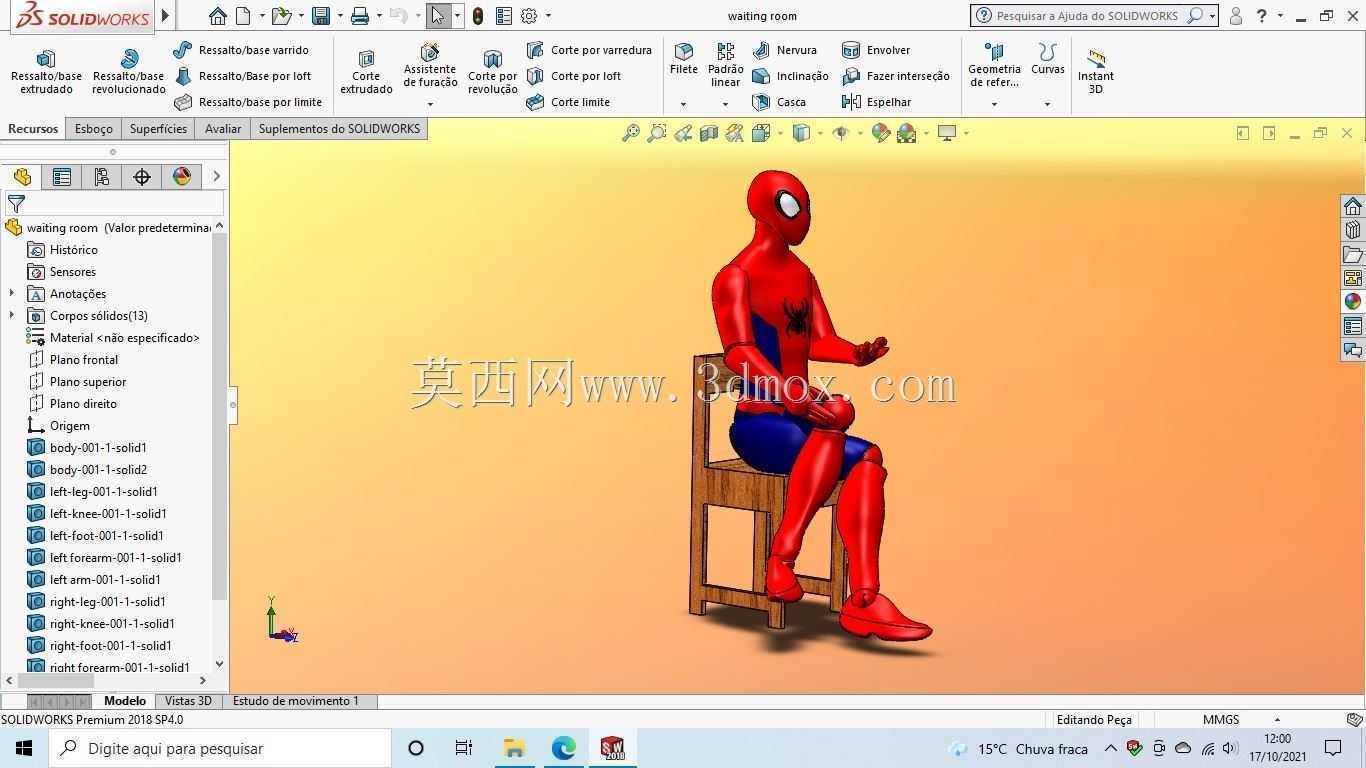Click the Instant 3D tool
Image resolution: width=1366 pixels, height=768 pixels.
pyautogui.click(x=1096, y=71)
